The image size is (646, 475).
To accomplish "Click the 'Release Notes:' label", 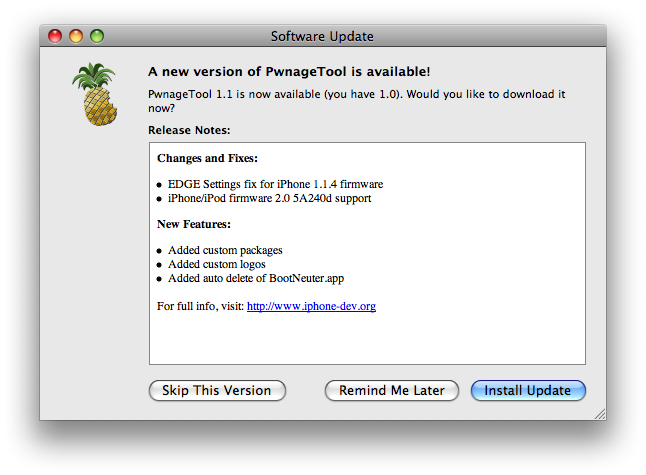I will pyautogui.click(x=189, y=130).
